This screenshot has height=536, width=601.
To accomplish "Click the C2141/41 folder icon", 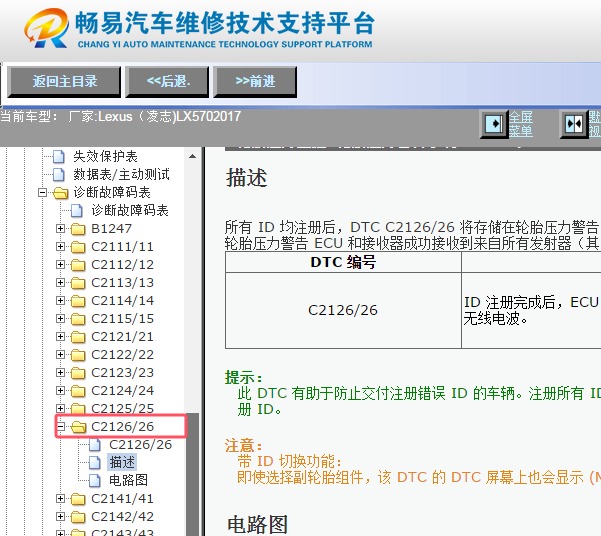I will click(78, 498).
